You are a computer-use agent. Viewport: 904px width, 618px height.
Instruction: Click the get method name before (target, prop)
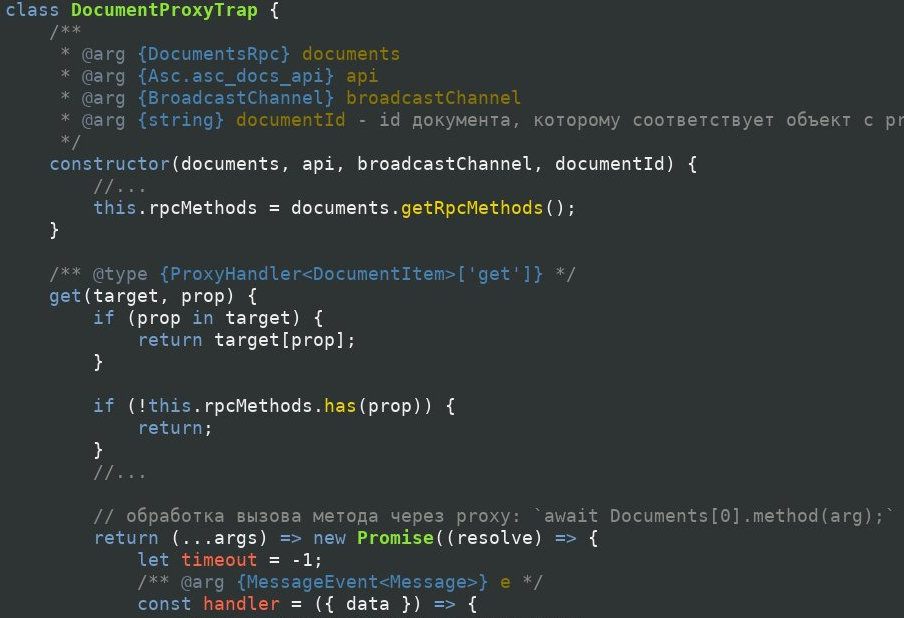(65, 296)
